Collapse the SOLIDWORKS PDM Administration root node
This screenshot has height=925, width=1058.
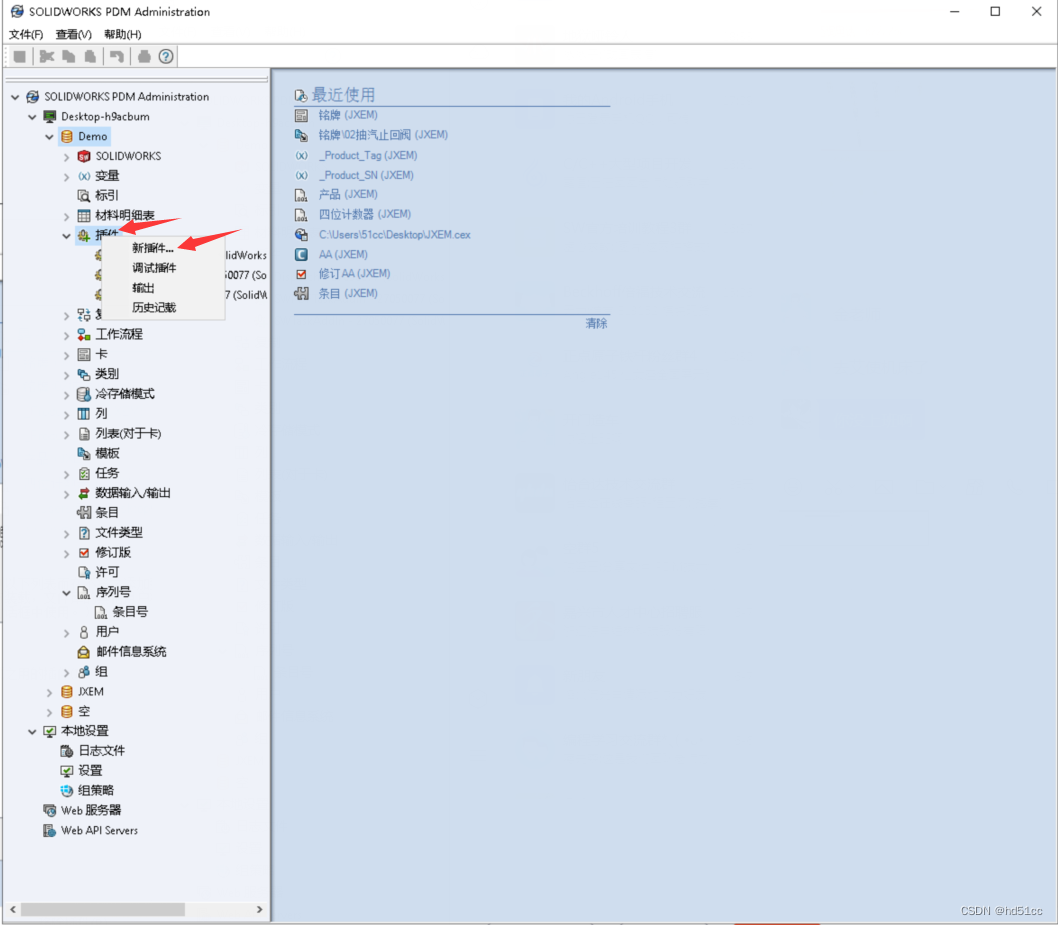(15, 97)
